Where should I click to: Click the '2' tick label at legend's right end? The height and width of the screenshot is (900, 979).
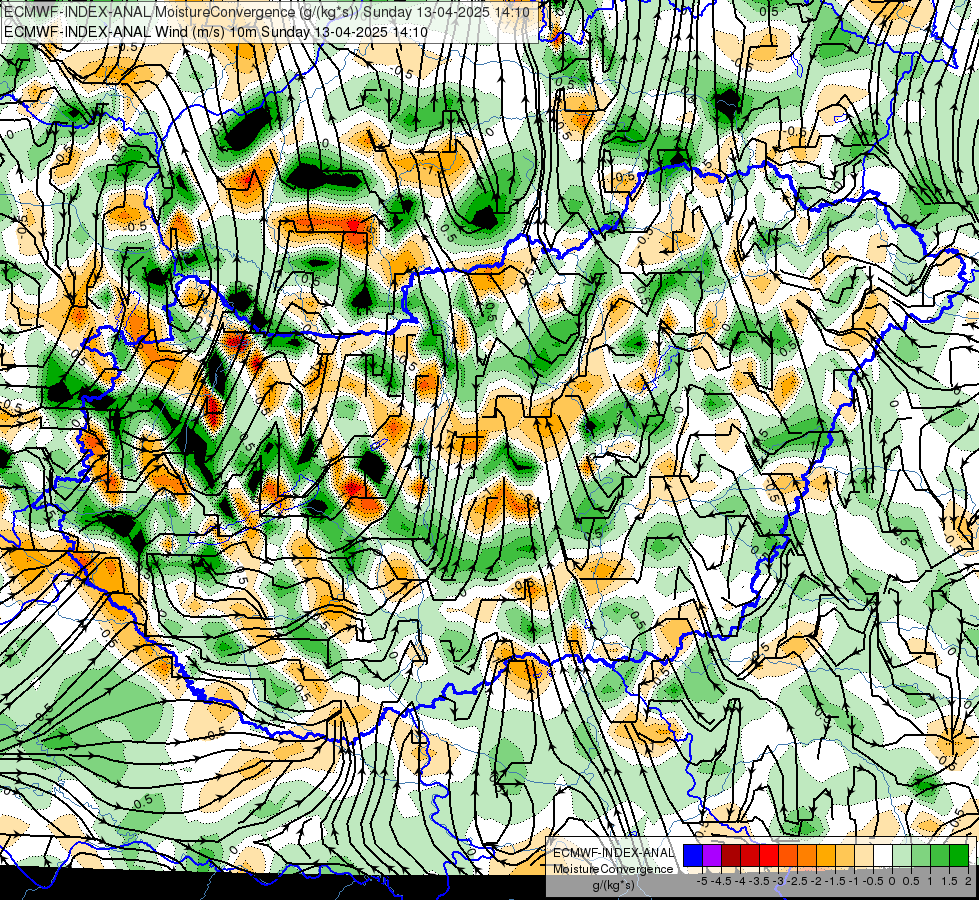968,881
